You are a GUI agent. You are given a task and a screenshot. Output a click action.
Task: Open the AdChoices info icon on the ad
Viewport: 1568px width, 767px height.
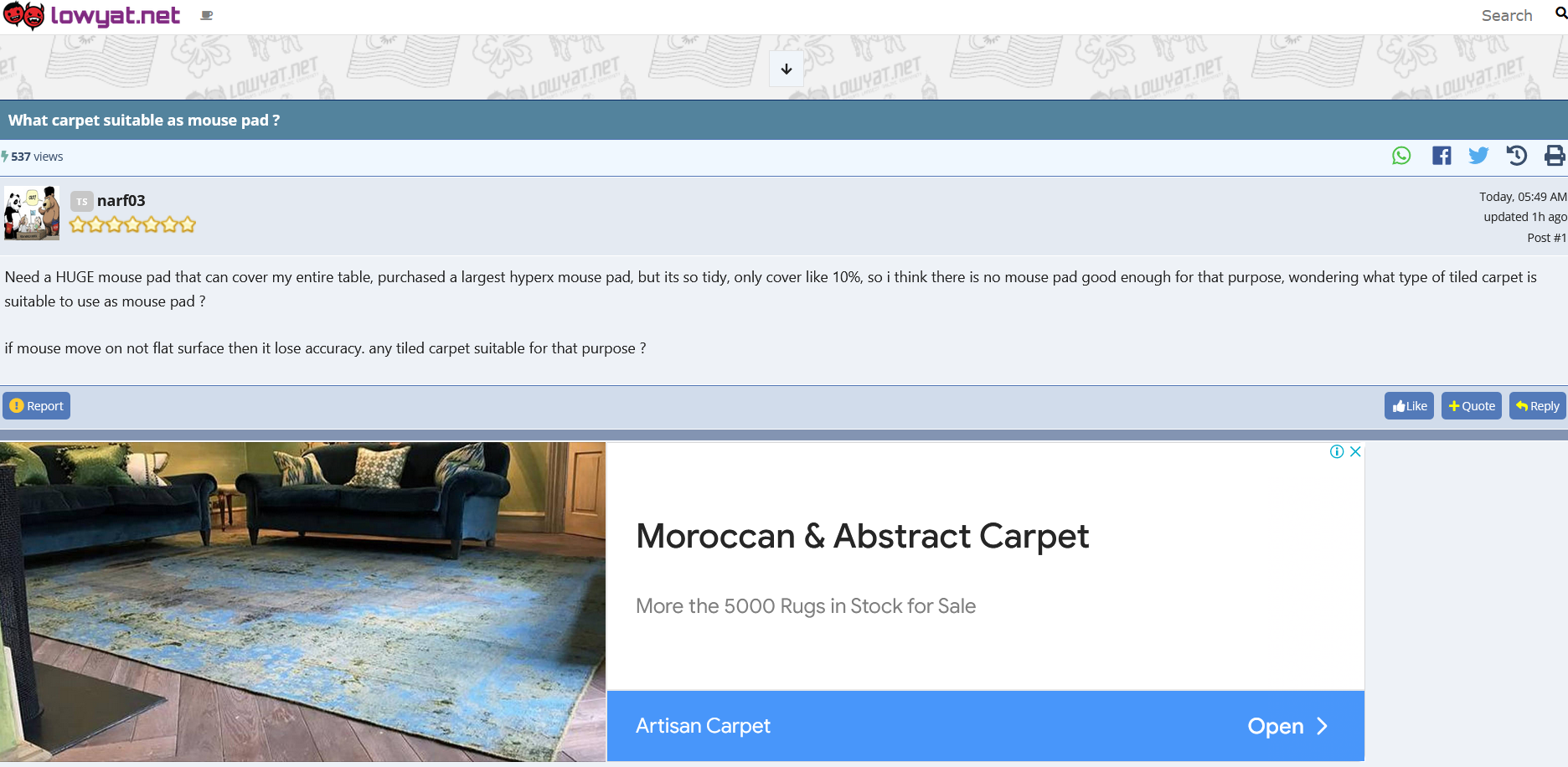[1336, 451]
